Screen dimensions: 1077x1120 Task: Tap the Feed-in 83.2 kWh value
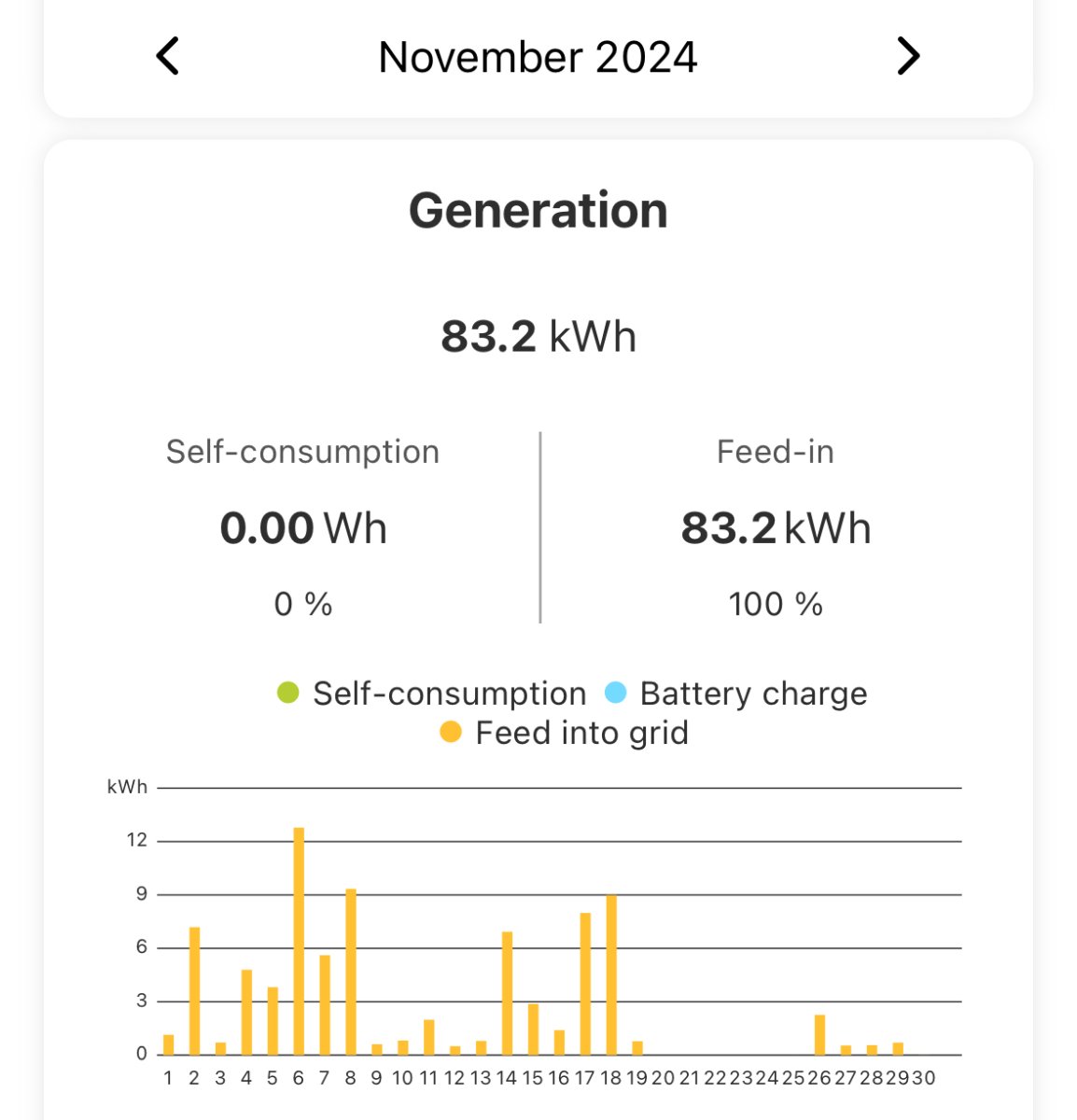[x=776, y=528]
